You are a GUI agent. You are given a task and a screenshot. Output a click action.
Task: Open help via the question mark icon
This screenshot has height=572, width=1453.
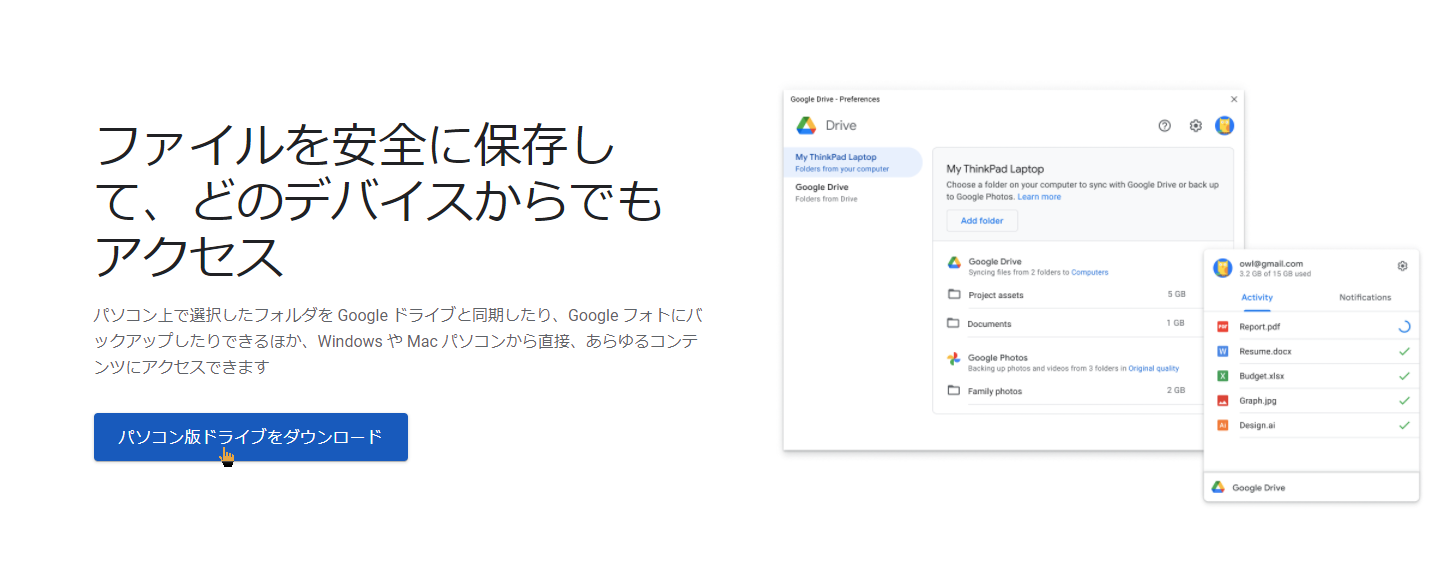(1164, 126)
